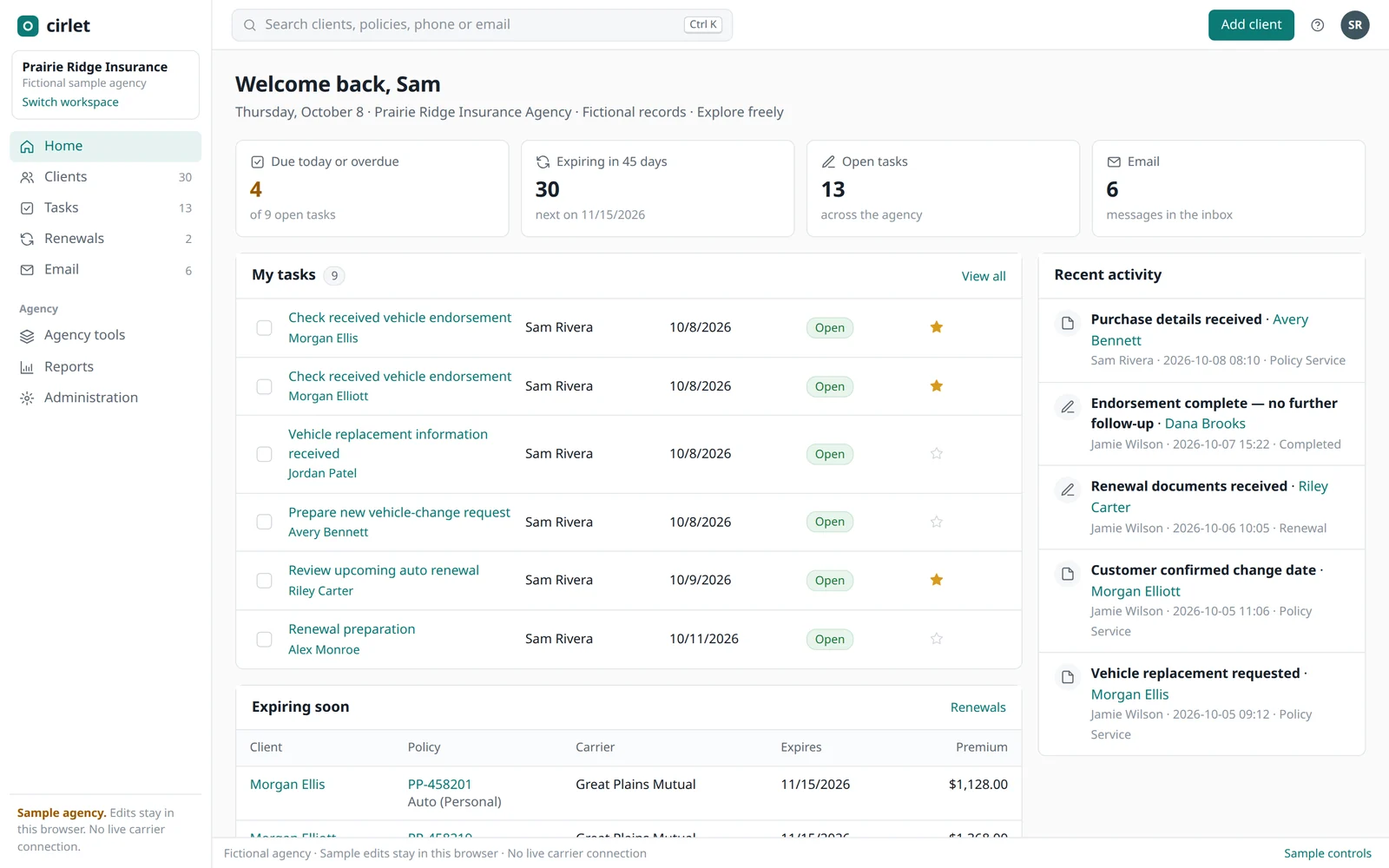
Task: Complete the Riley Carter renewal task checkbox
Action: pyautogui.click(x=264, y=581)
